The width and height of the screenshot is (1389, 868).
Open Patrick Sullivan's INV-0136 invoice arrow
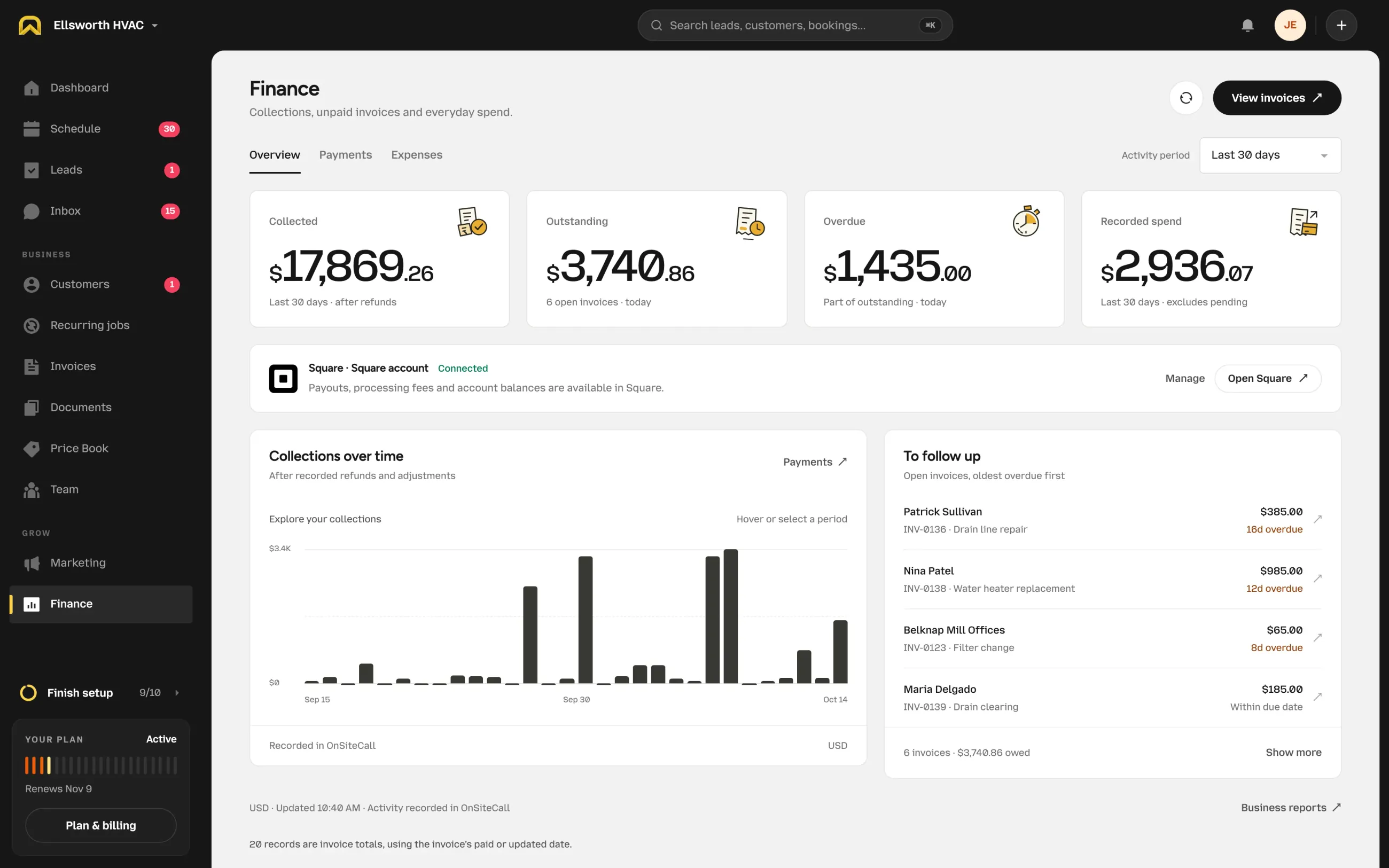1318,520
